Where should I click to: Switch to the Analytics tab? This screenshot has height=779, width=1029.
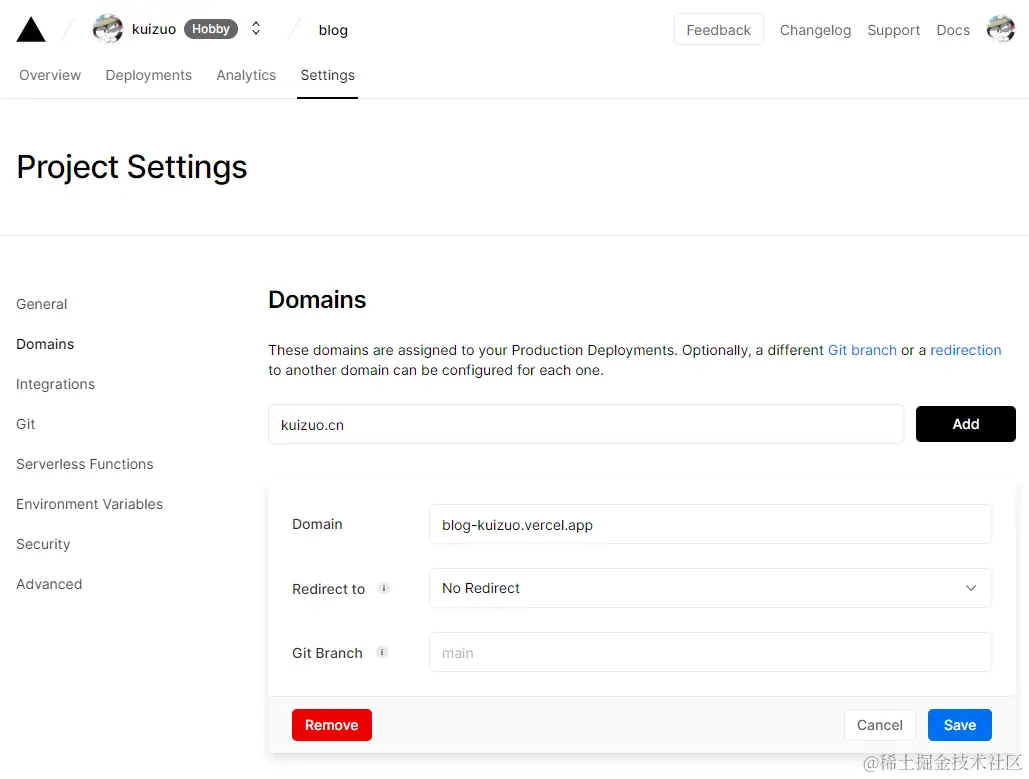pyautogui.click(x=246, y=75)
